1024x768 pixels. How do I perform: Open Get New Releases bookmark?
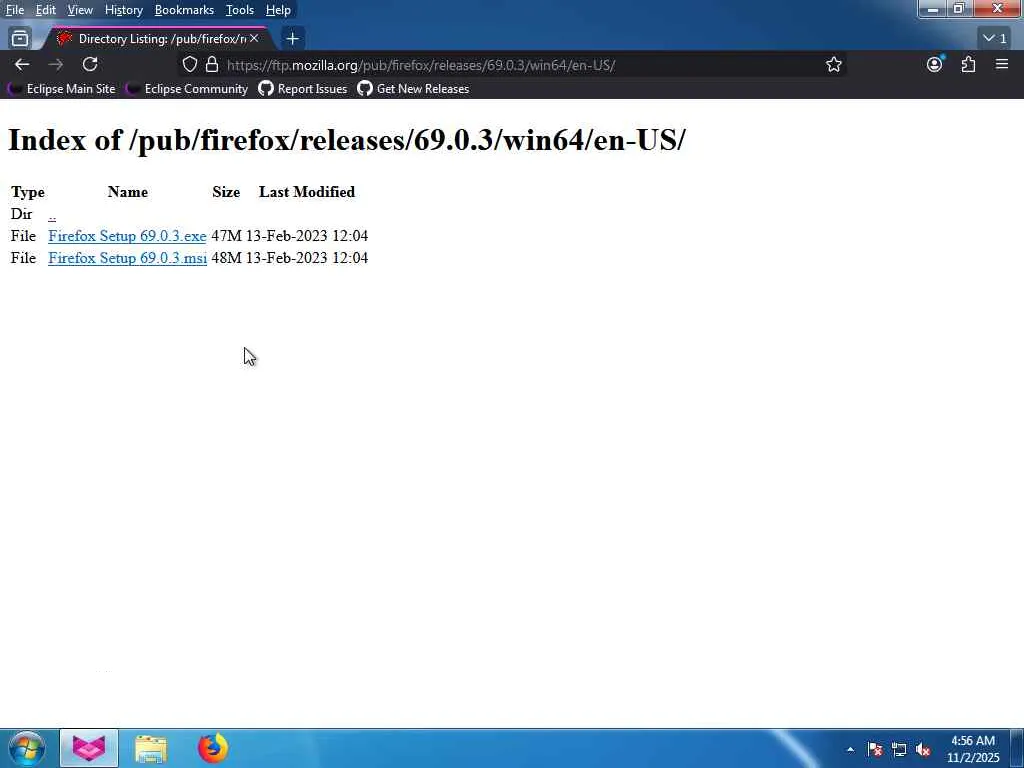coord(413,89)
